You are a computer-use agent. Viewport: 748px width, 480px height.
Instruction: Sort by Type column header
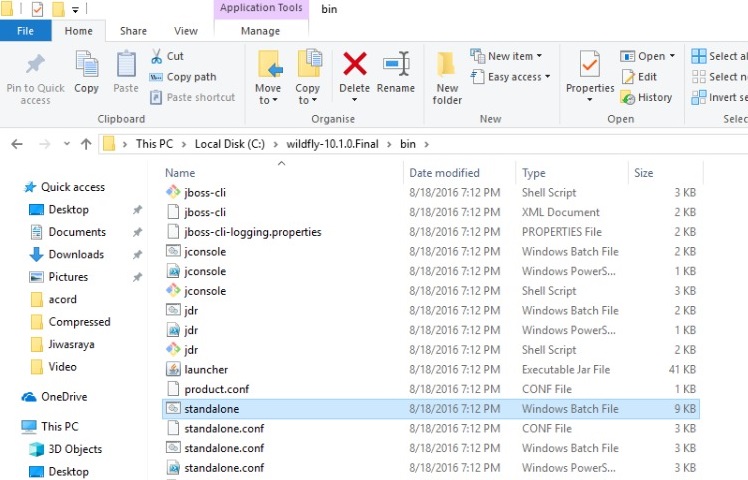[533, 173]
